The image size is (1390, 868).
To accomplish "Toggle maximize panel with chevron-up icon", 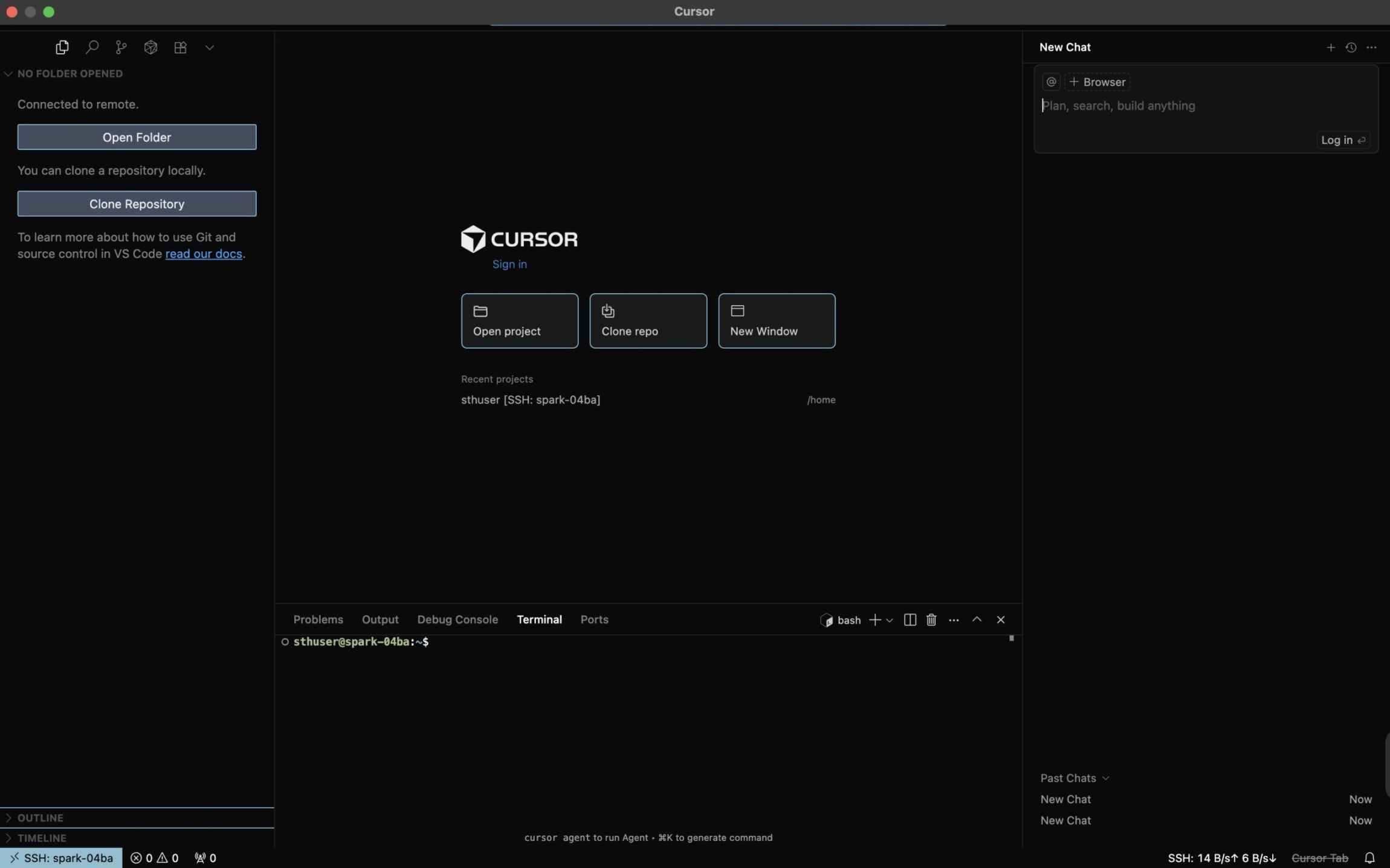I will (977, 620).
